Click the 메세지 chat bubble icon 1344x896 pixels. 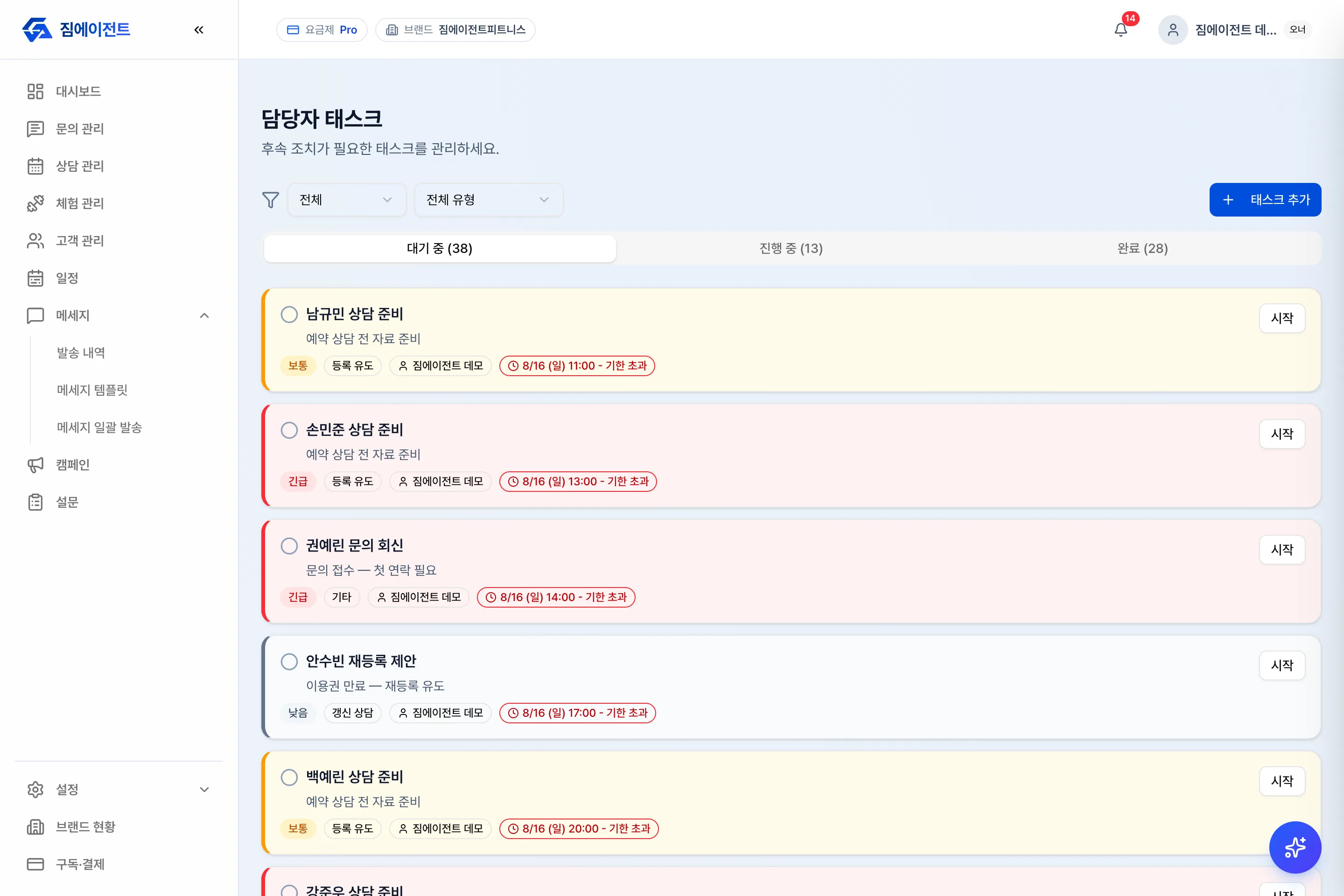[x=35, y=315]
